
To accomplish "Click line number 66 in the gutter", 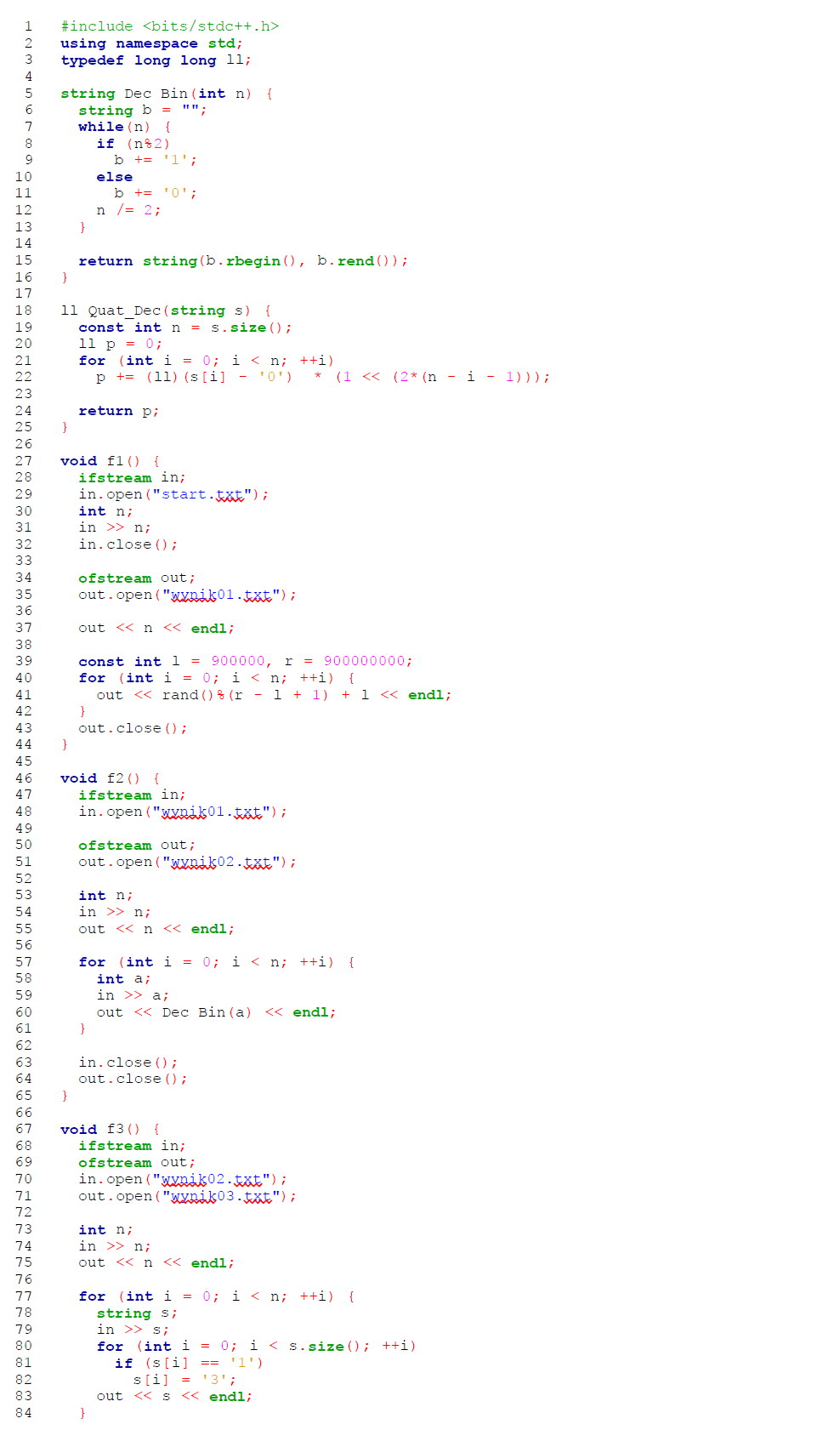I will click(x=24, y=1112).
